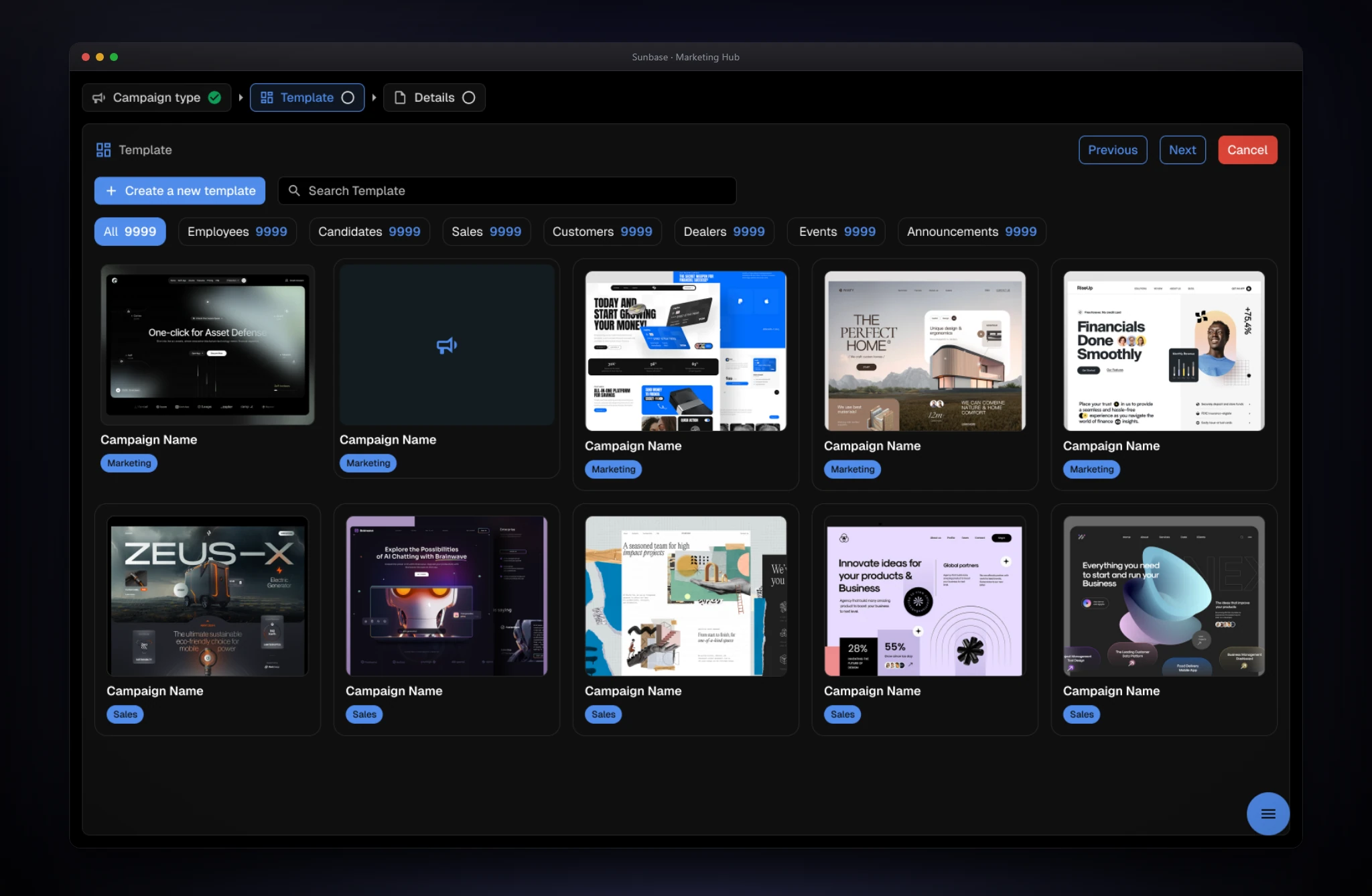The height and width of the screenshot is (896, 1372).
Task: Click the circle status indicator on Details step
Action: (x=469, y=98)
